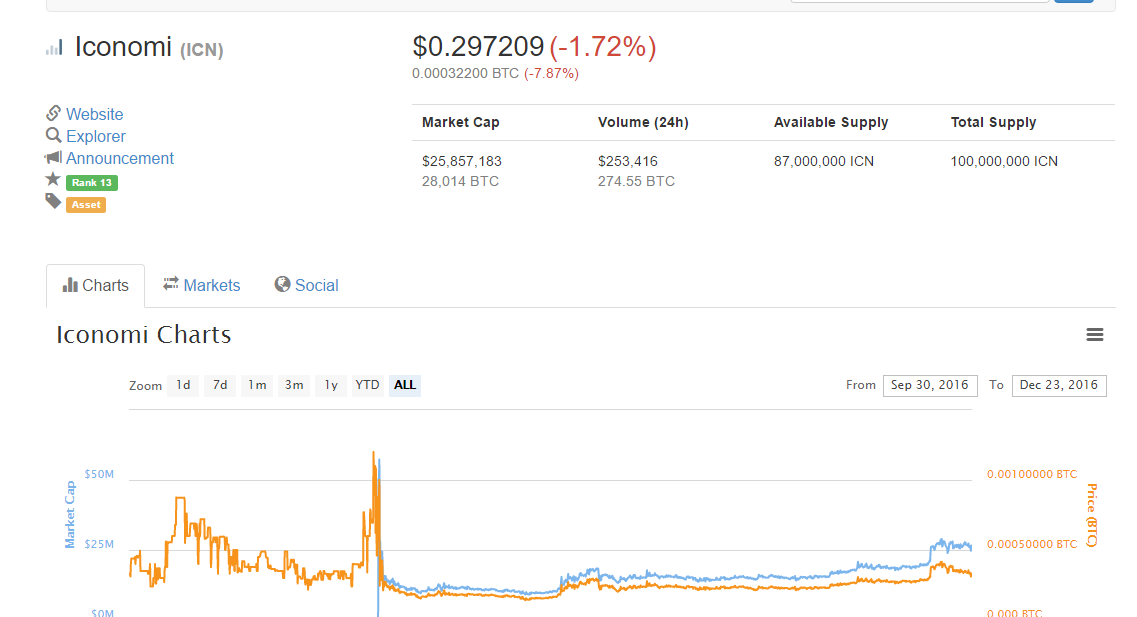Click the megaphone icon beside Announcement
1137x617 pixels.
pos(53,157)
